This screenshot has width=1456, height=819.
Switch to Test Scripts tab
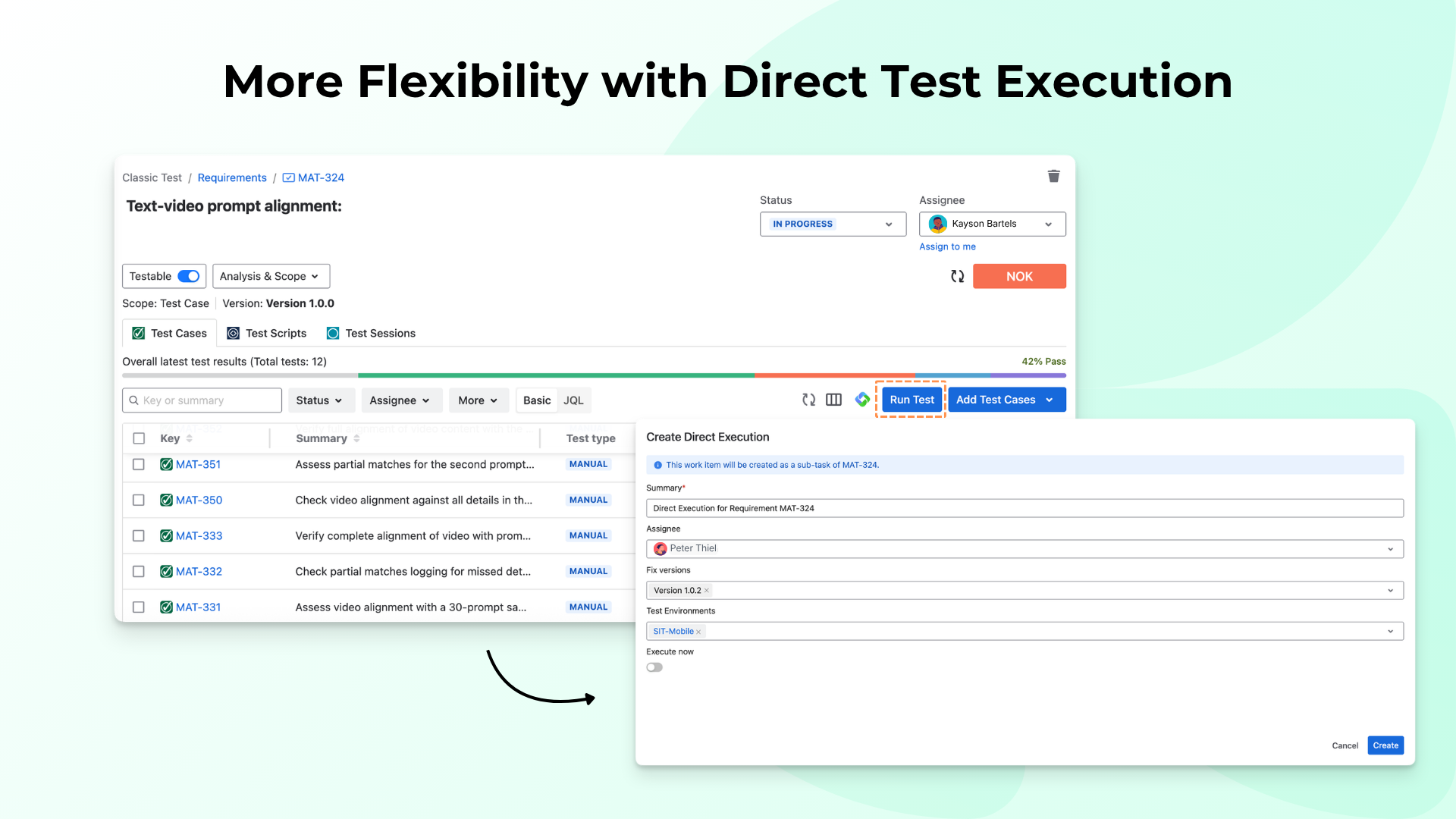(267, 333)
